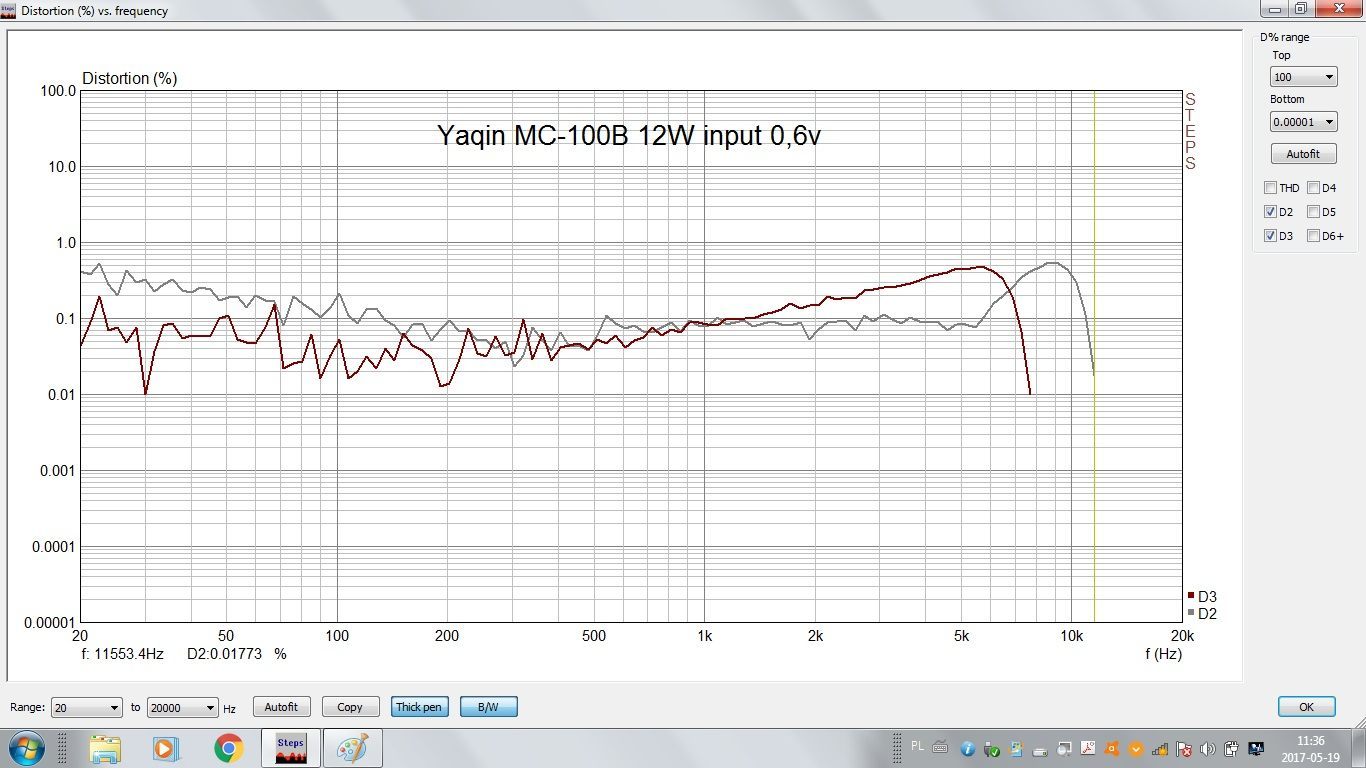Open the volume speaker tray icon
1366x768 pixels.
coord(1208,749)
